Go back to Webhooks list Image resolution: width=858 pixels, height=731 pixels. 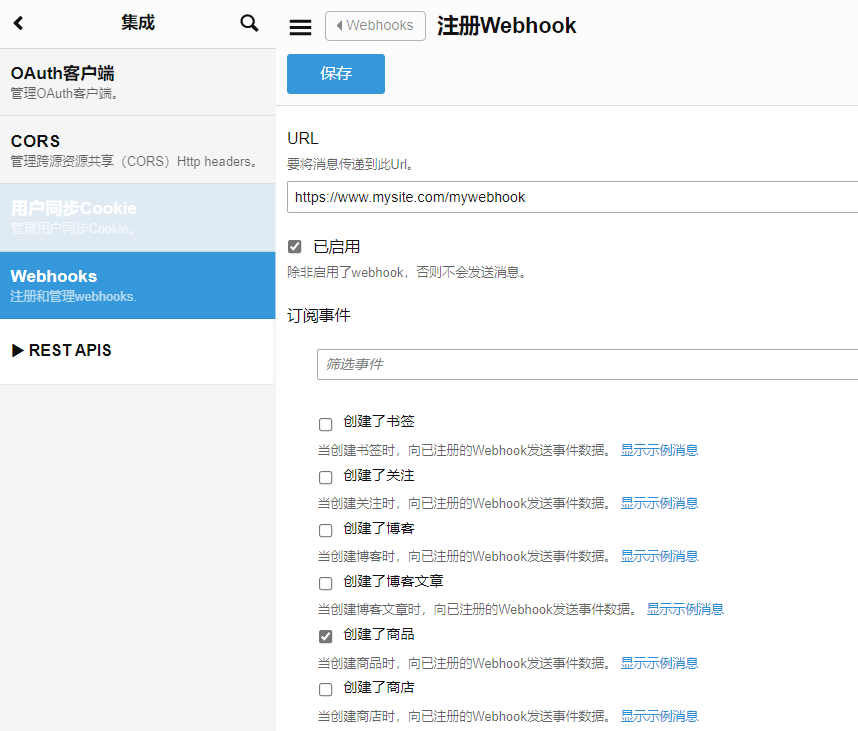pyautogui.click(x=375, y=26)
